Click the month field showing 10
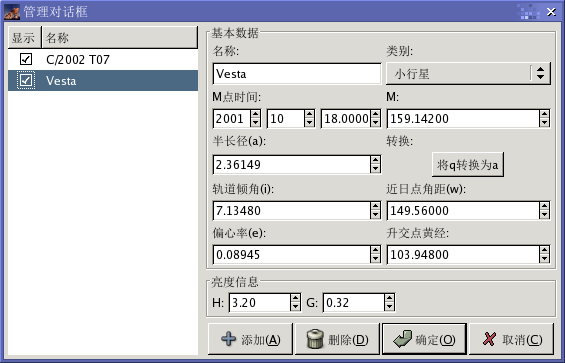Viewport: 565px width, 363px height. click(286, 119)
